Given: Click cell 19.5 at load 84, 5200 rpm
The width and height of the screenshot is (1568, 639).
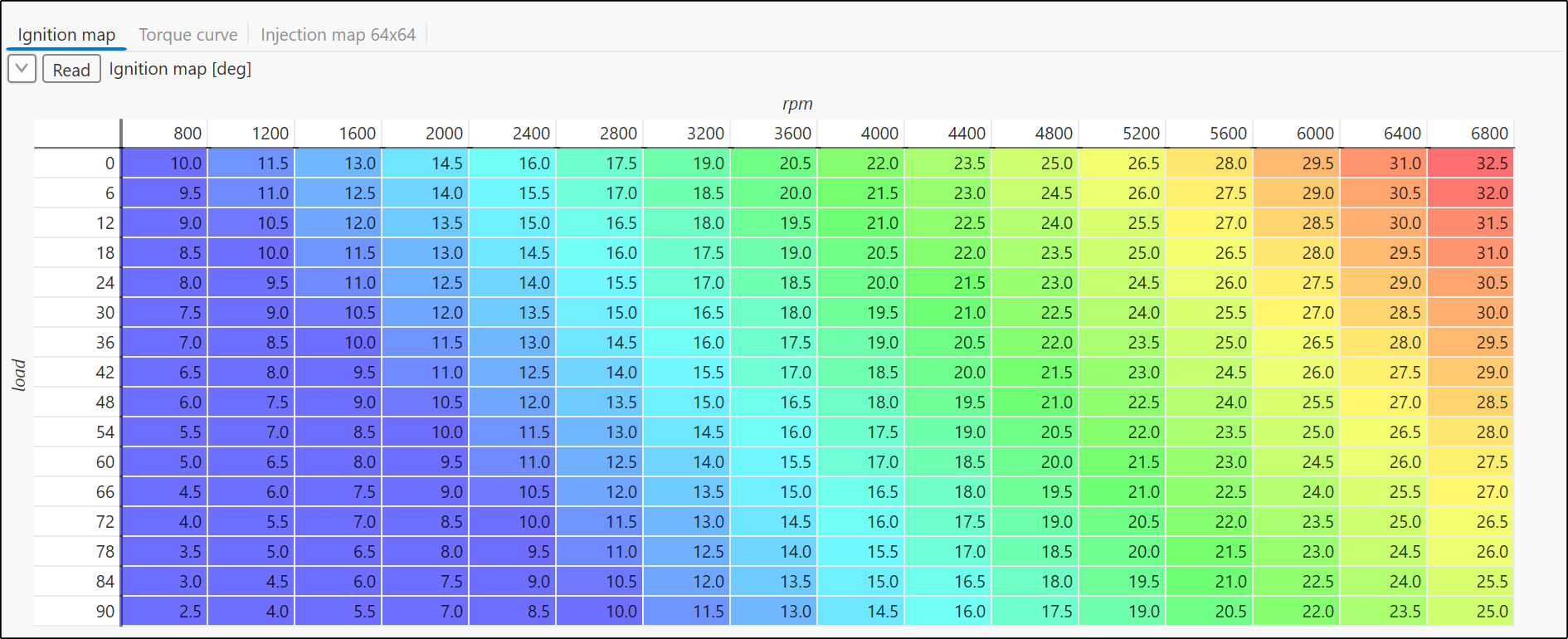Looking at the screenshot, I should click(1122, 582).
